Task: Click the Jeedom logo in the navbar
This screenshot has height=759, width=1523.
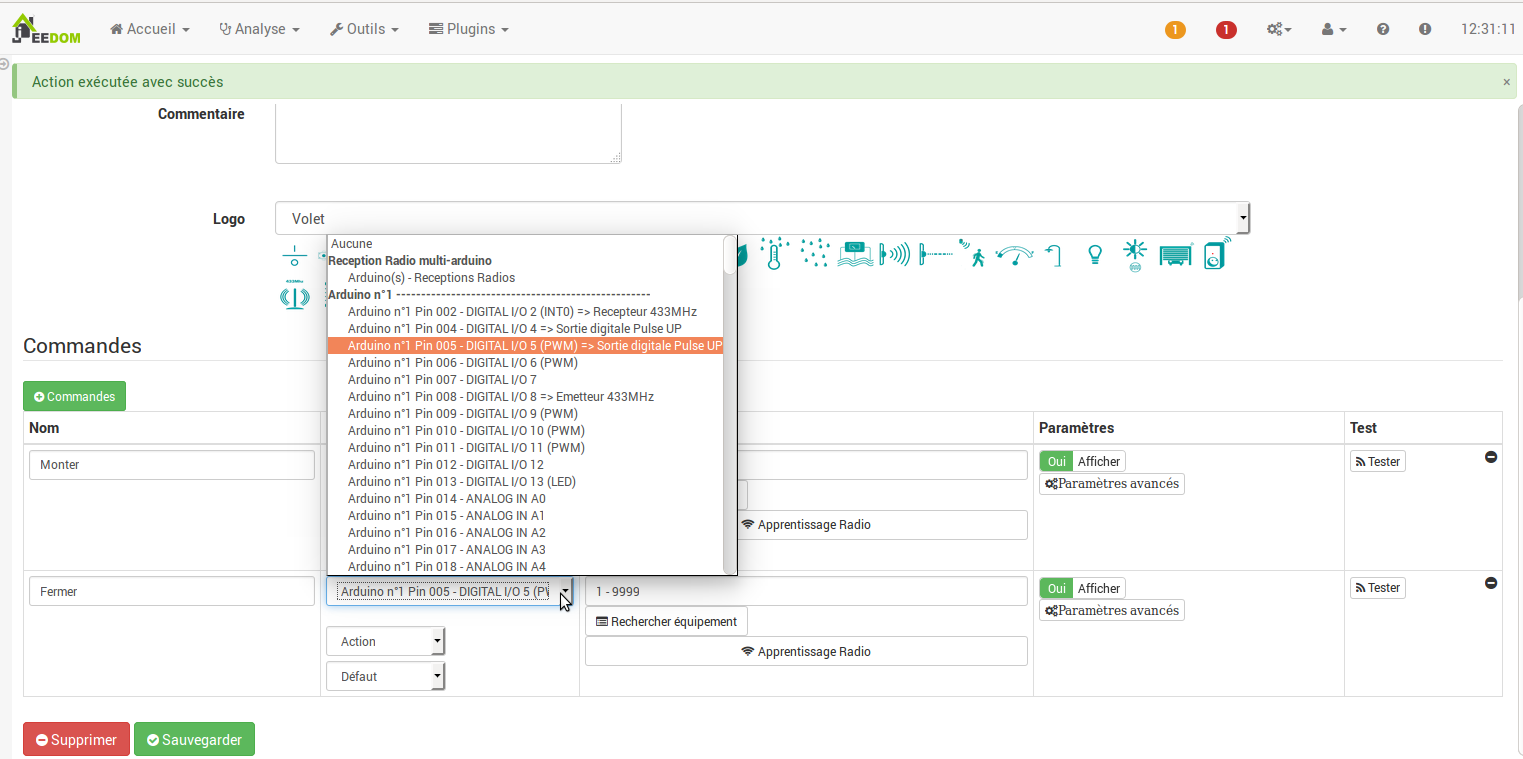Action: click(46, 29)
